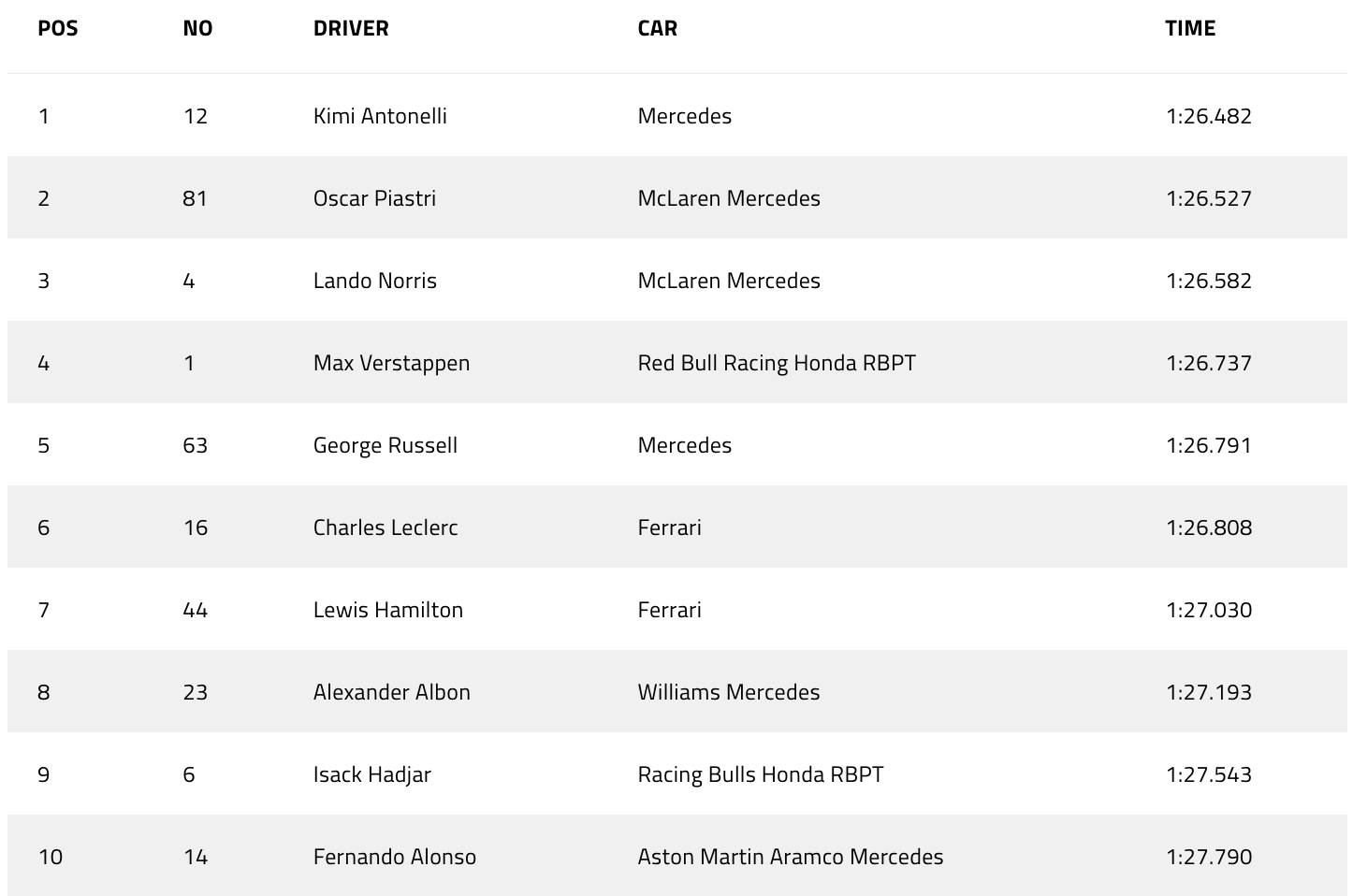Open Kimi Antonelli driver name
Viewport: 1353px width, 896px height.
tap(380, 116)
